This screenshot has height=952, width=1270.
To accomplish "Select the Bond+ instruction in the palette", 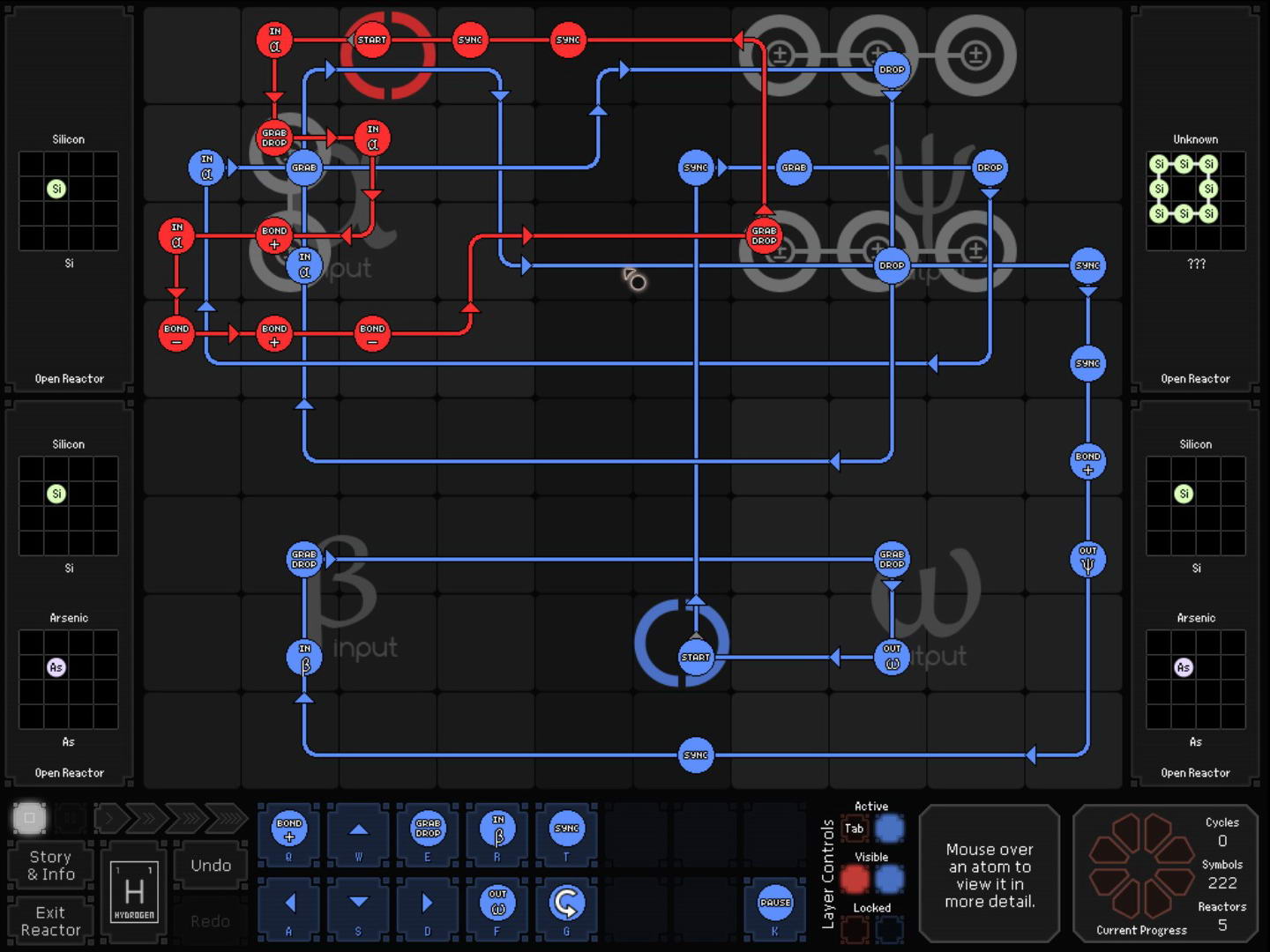I will pyautogui.click(x=289, y=829).
